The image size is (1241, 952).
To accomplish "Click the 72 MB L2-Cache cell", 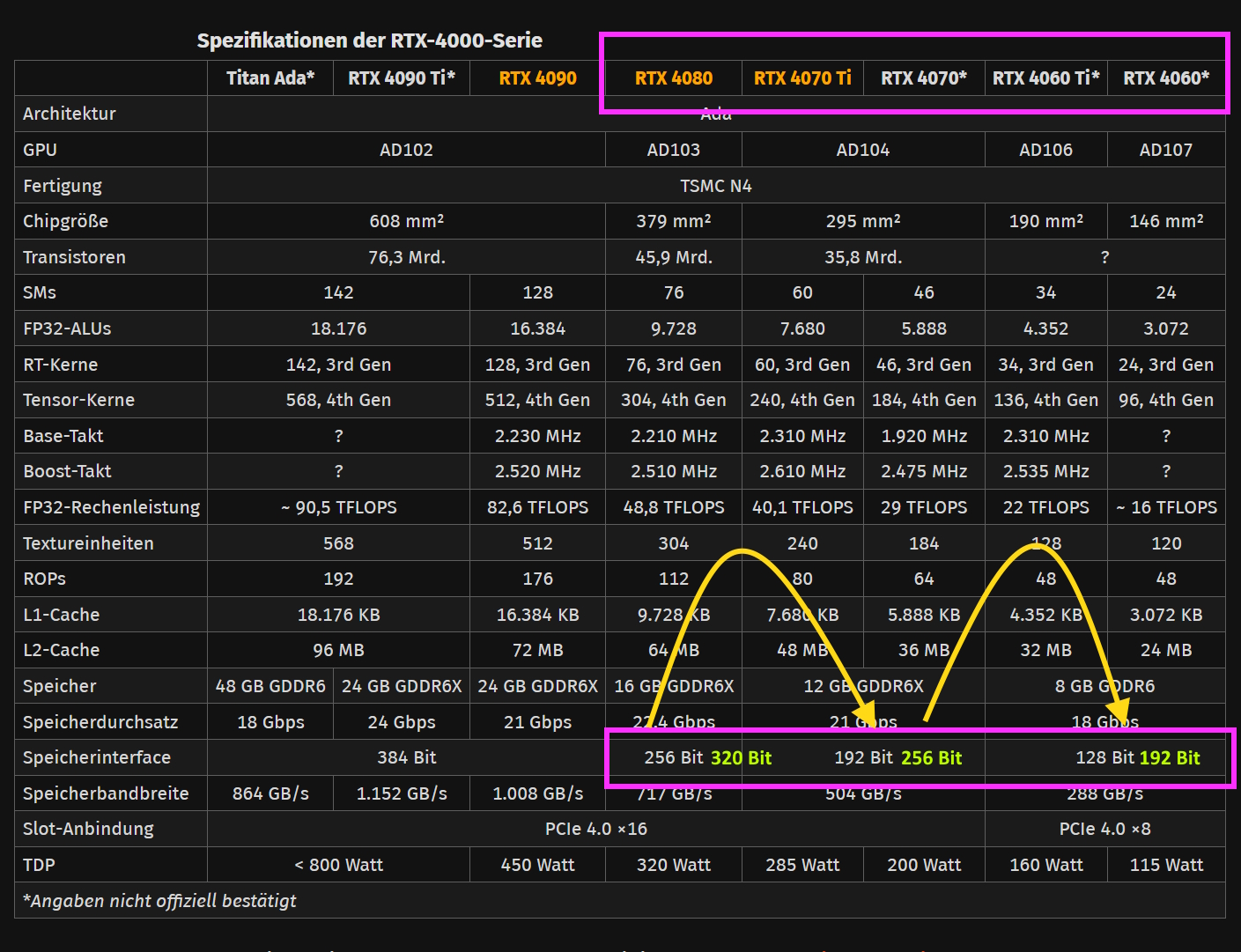I will point(537,650).
